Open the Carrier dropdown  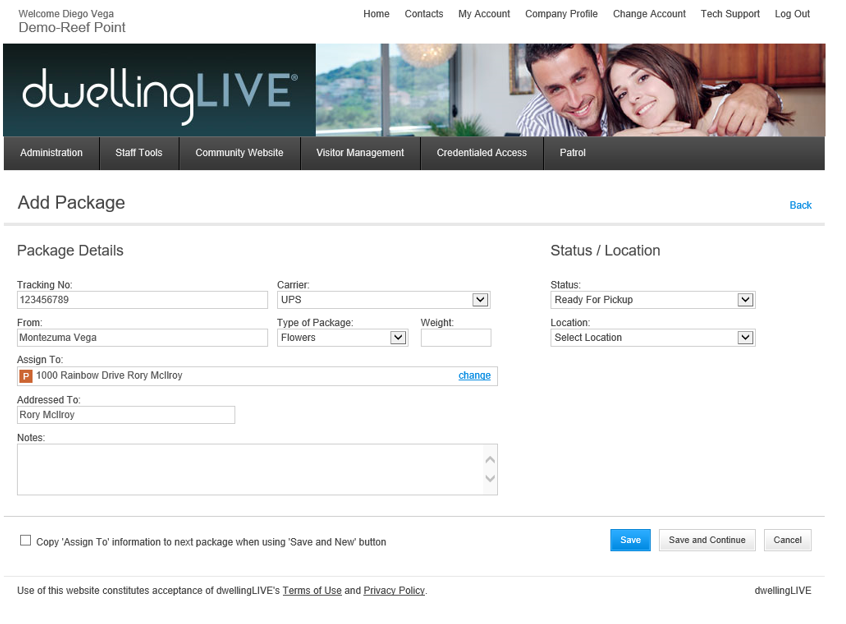click(478, 299)
